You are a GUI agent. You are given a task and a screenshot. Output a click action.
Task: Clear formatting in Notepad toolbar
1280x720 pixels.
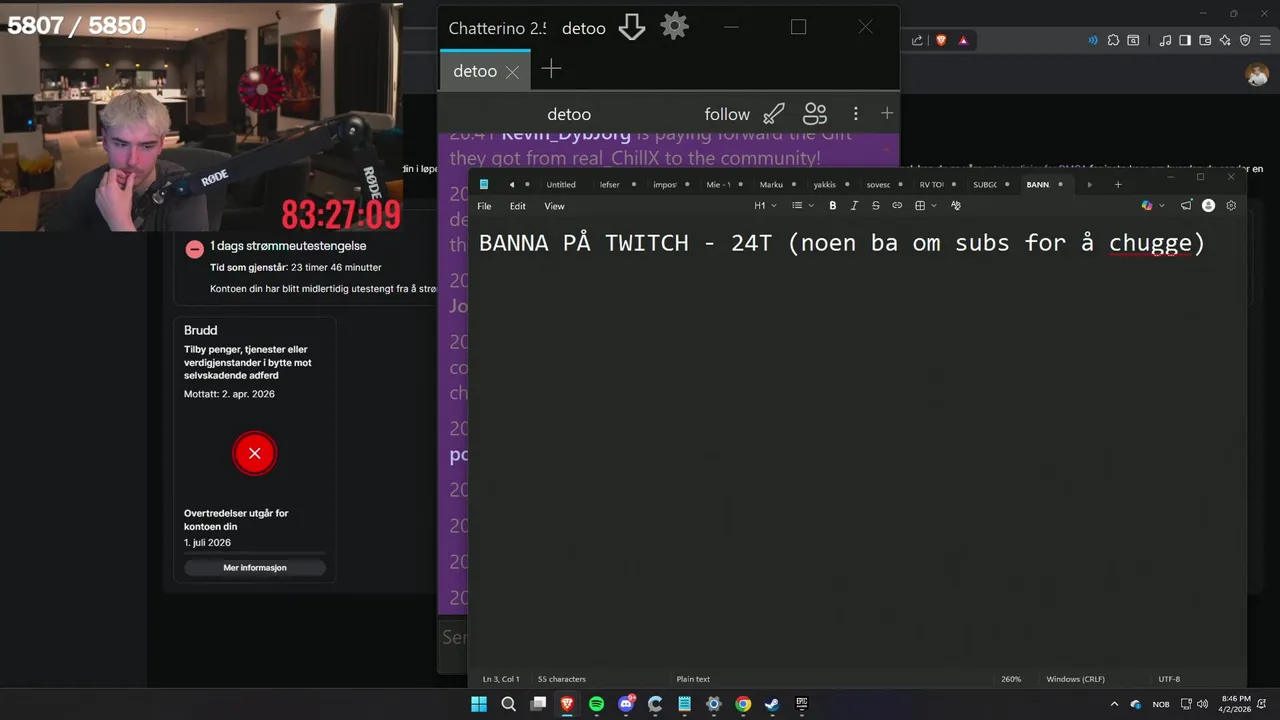956,206
